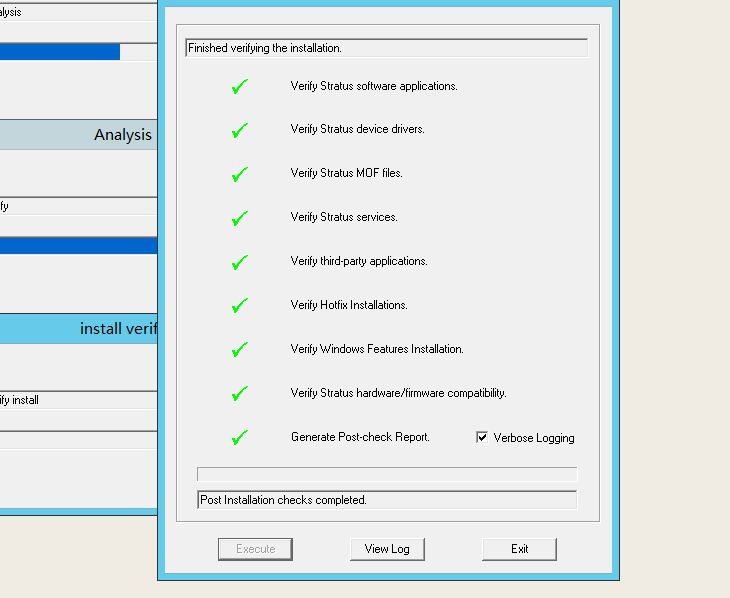
Task: Click the Analysis header in background window
Action: (x=78, y=135)
